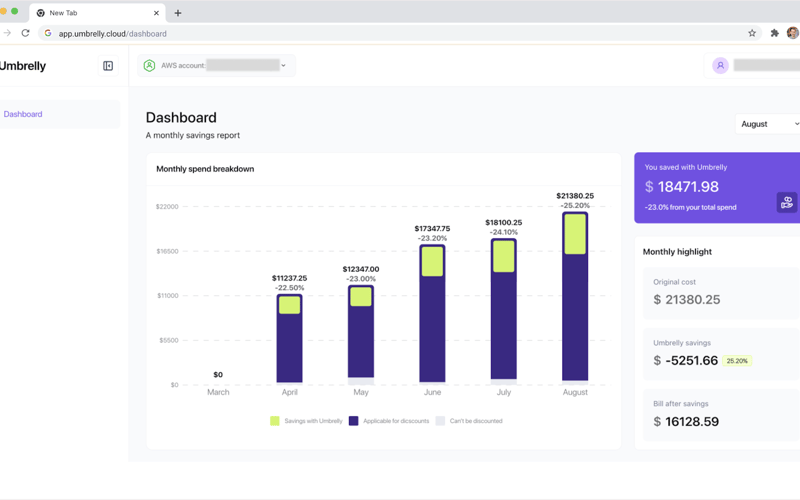The height and width of the screenshot is (500, 800).
Task: Click the $18100.25 label above July bar
Action: (x=504, y=222)
